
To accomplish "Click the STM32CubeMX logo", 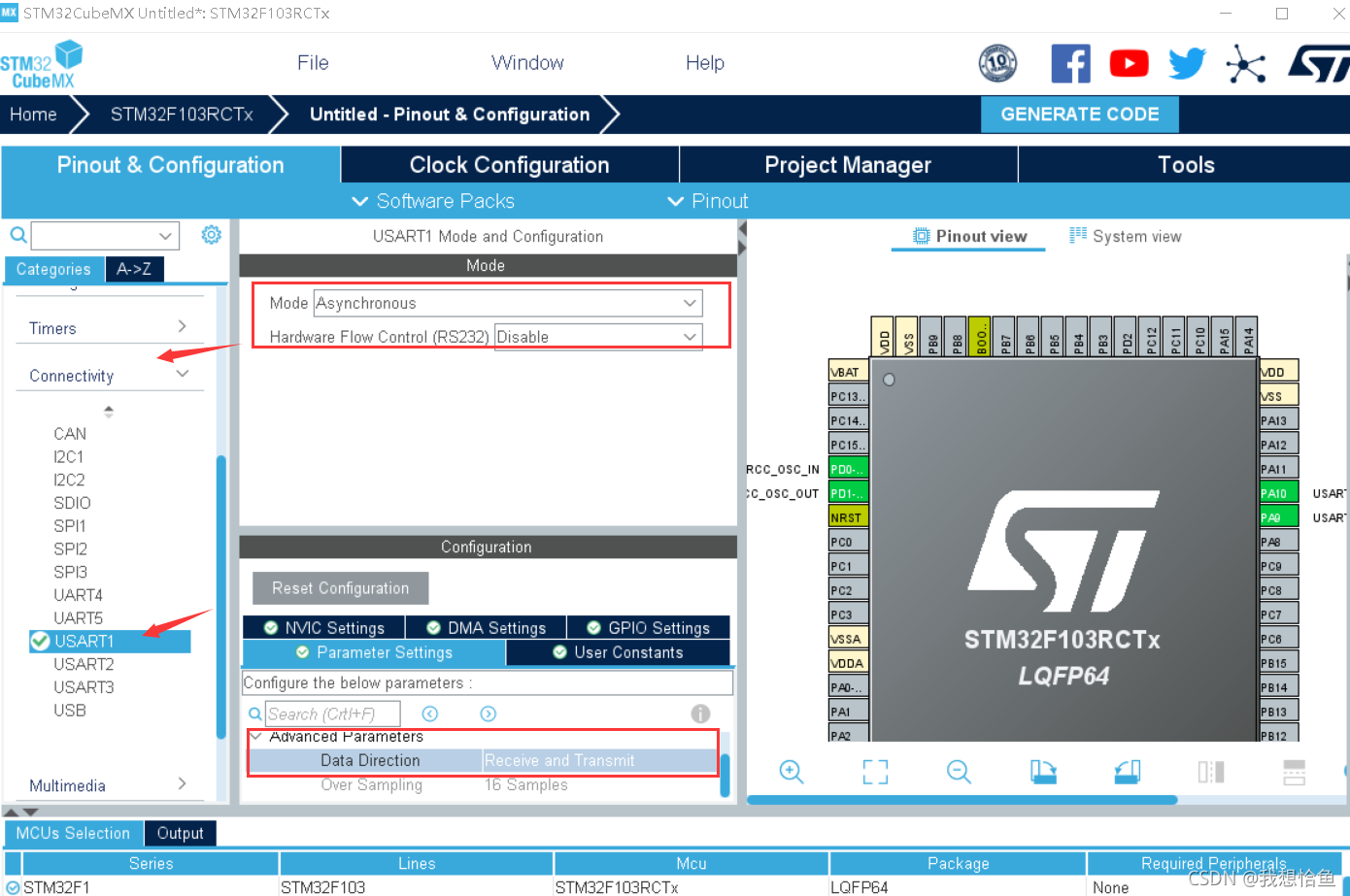I will click(41, 65).
